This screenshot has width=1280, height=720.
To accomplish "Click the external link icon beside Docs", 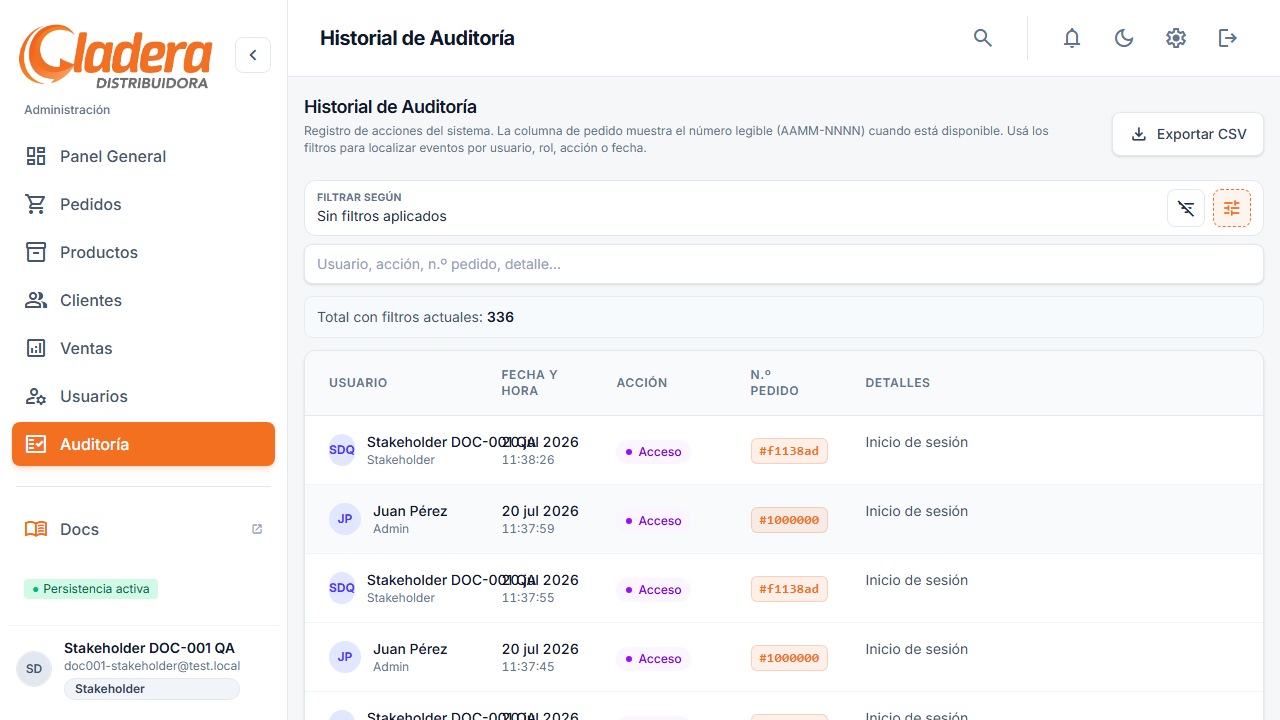I will point(257,529).
